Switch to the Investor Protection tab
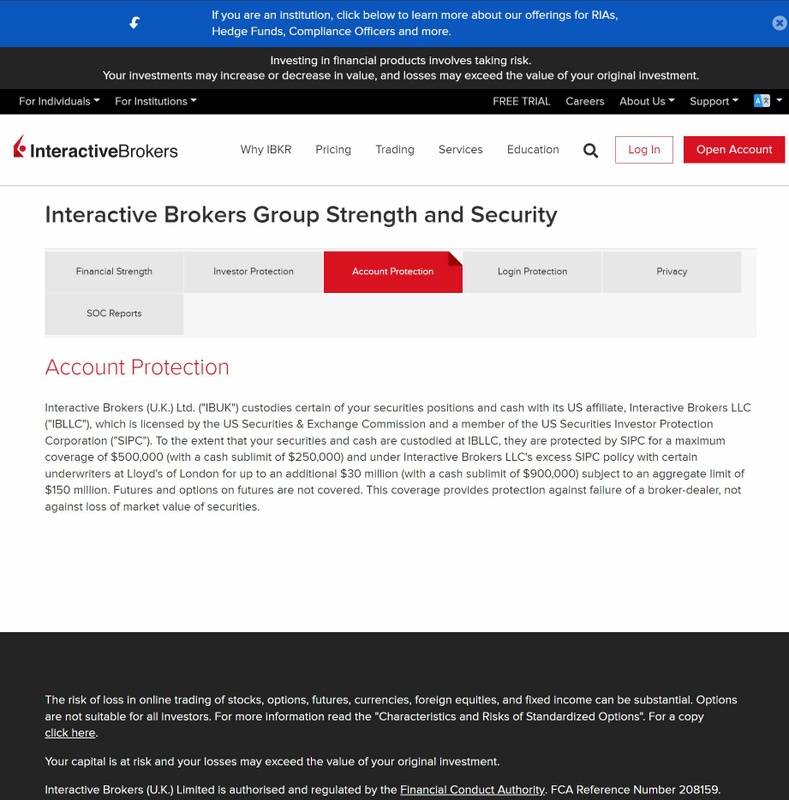Screen dimensions: 789x800 click(x=253, y=272)
